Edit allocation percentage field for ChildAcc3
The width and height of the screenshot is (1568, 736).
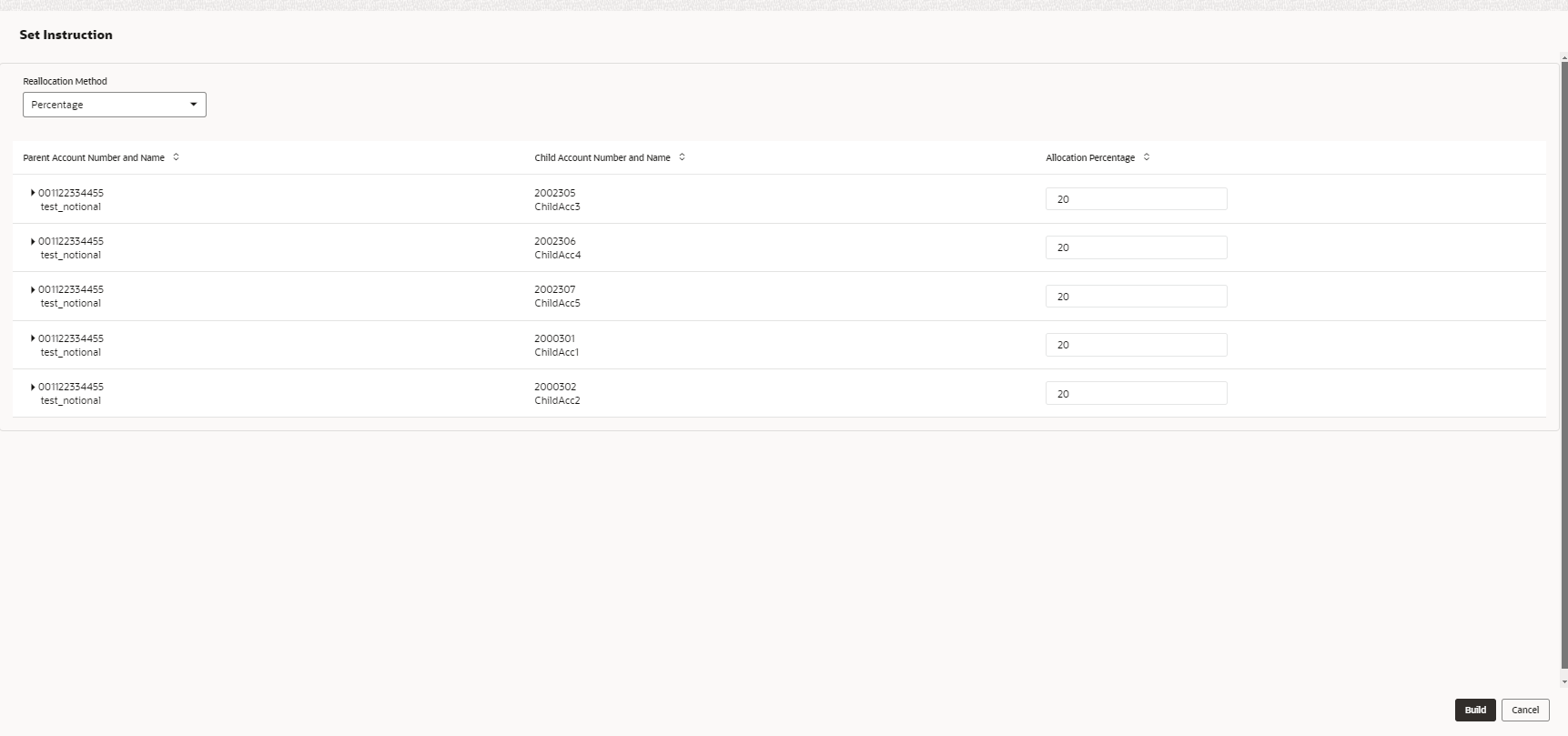click(x=1136, y=199)
